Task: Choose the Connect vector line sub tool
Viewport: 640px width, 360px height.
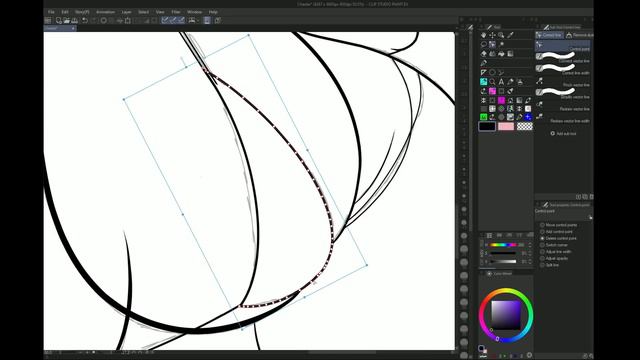Action: pyautogui.click(x=563, y=58)
